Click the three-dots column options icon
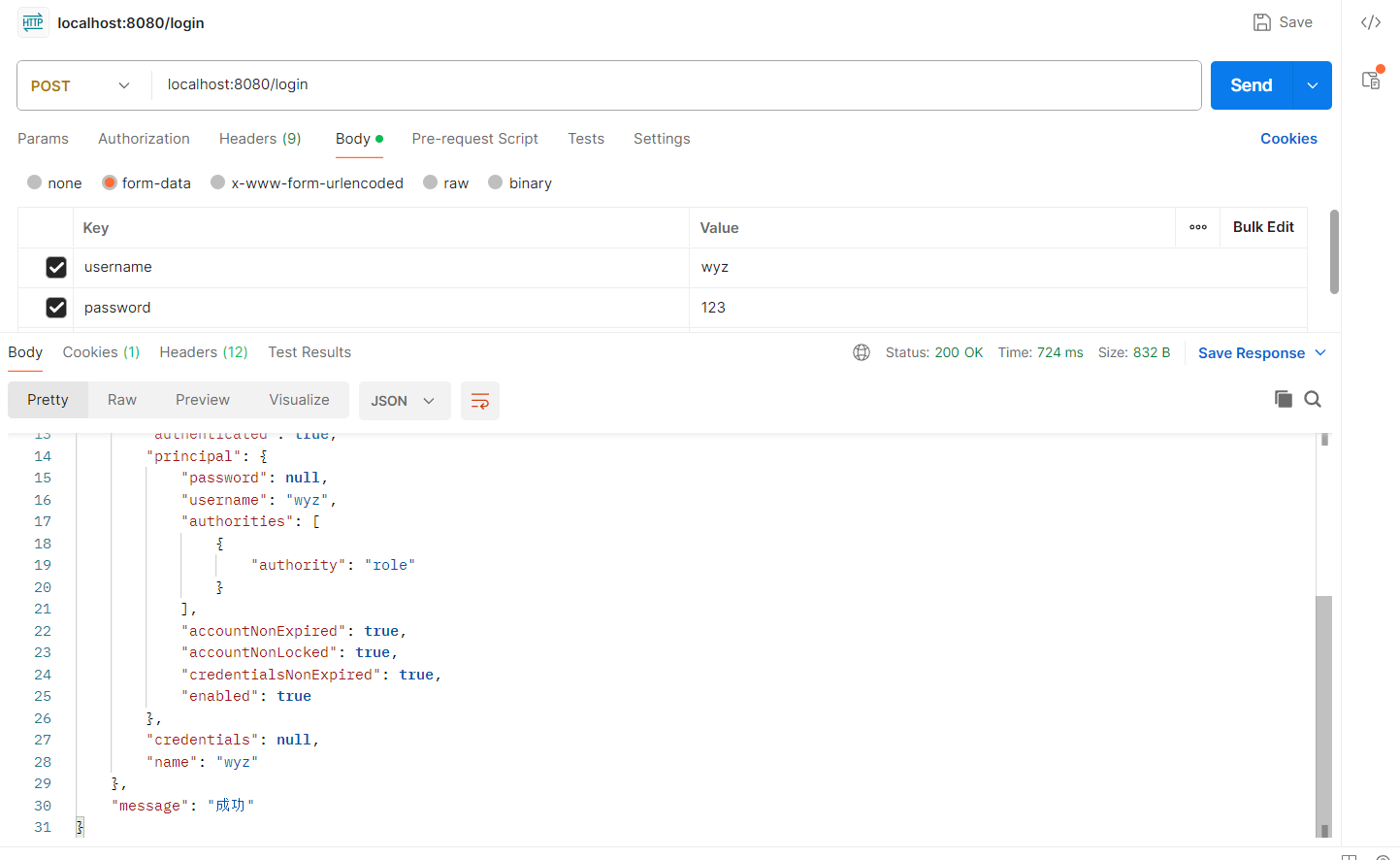 point(1198,227)
